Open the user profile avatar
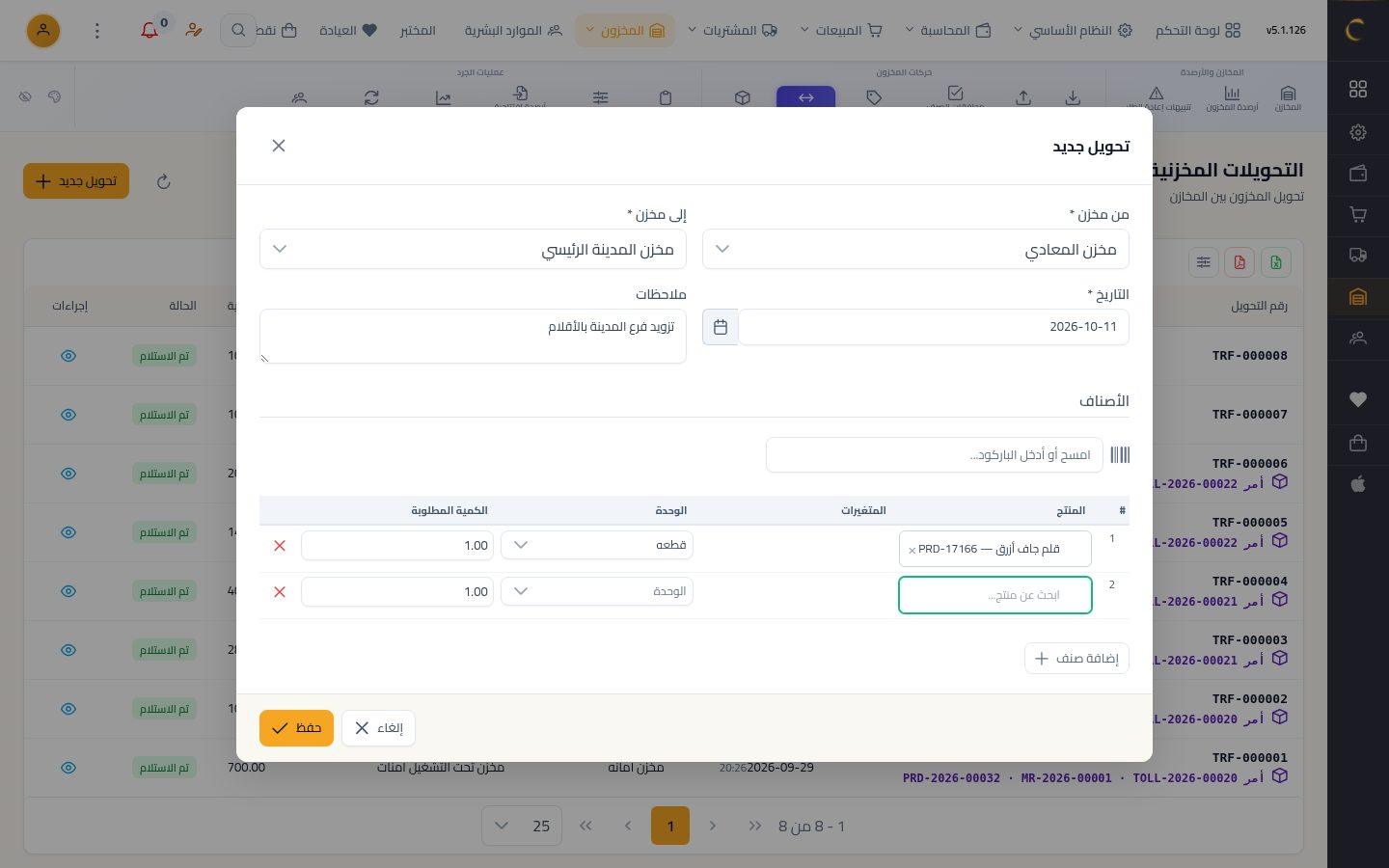This screenshot has height=868, width=1389. (x=42, y=31)
